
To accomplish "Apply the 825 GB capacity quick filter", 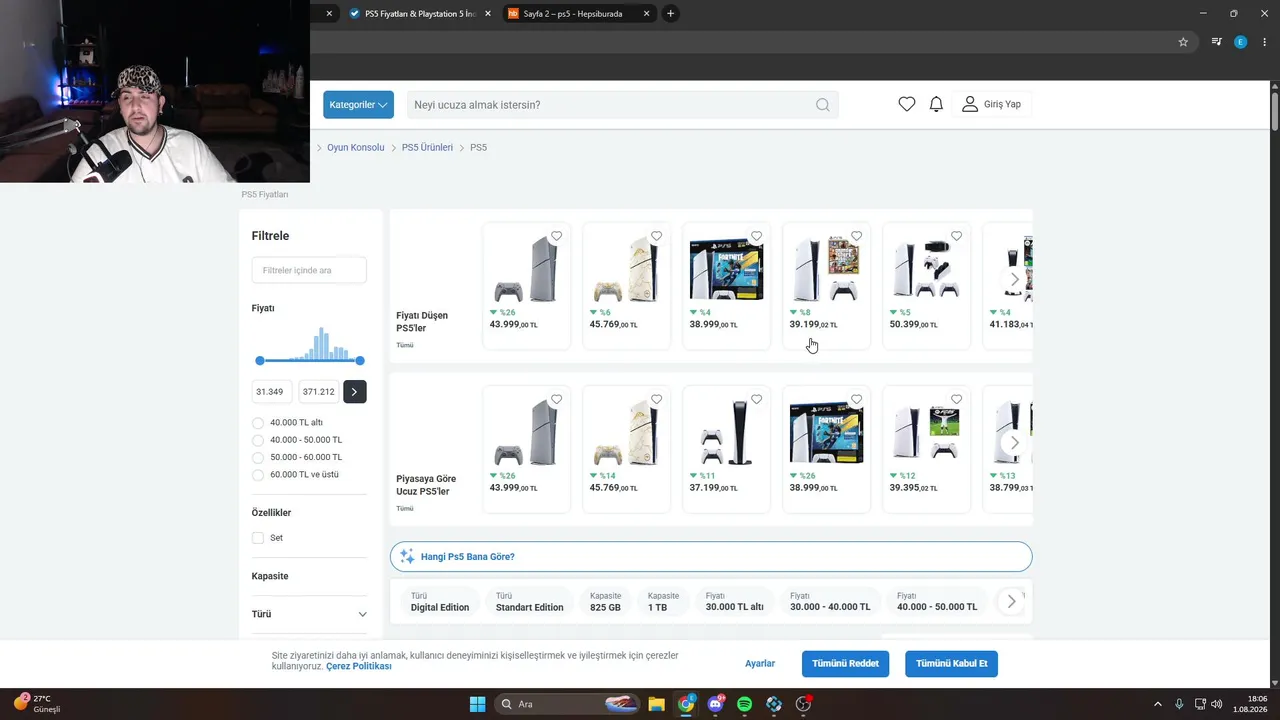I will [606, 601].
